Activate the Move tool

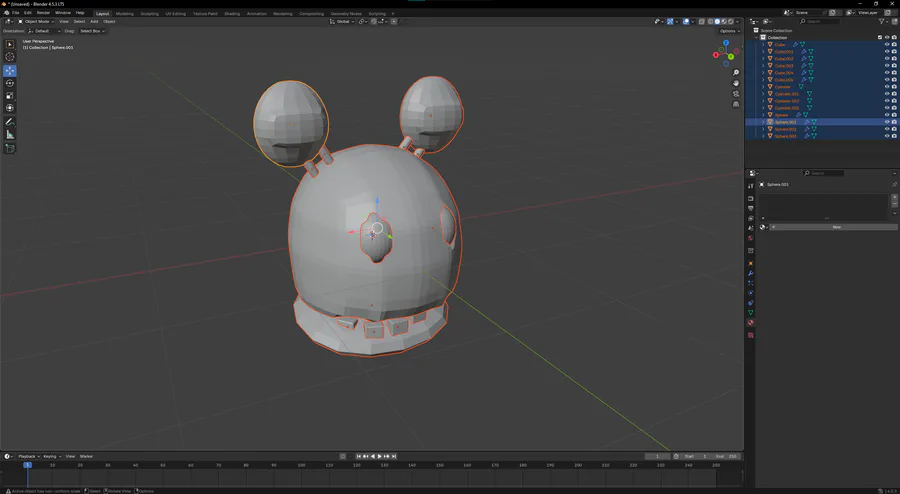point(10,71)
